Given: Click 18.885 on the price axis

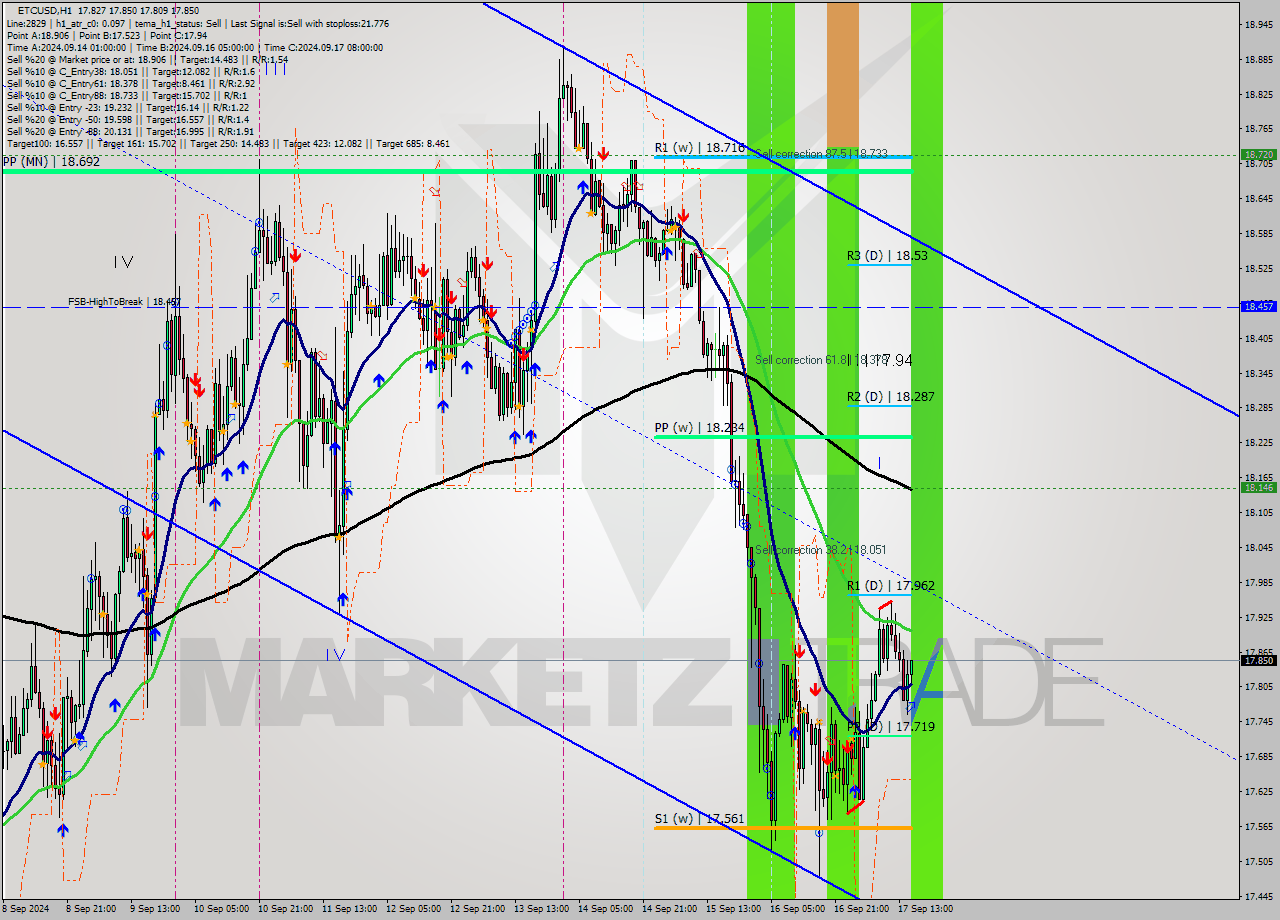Looking at the screenshot, I should (x=1258, y=59).
